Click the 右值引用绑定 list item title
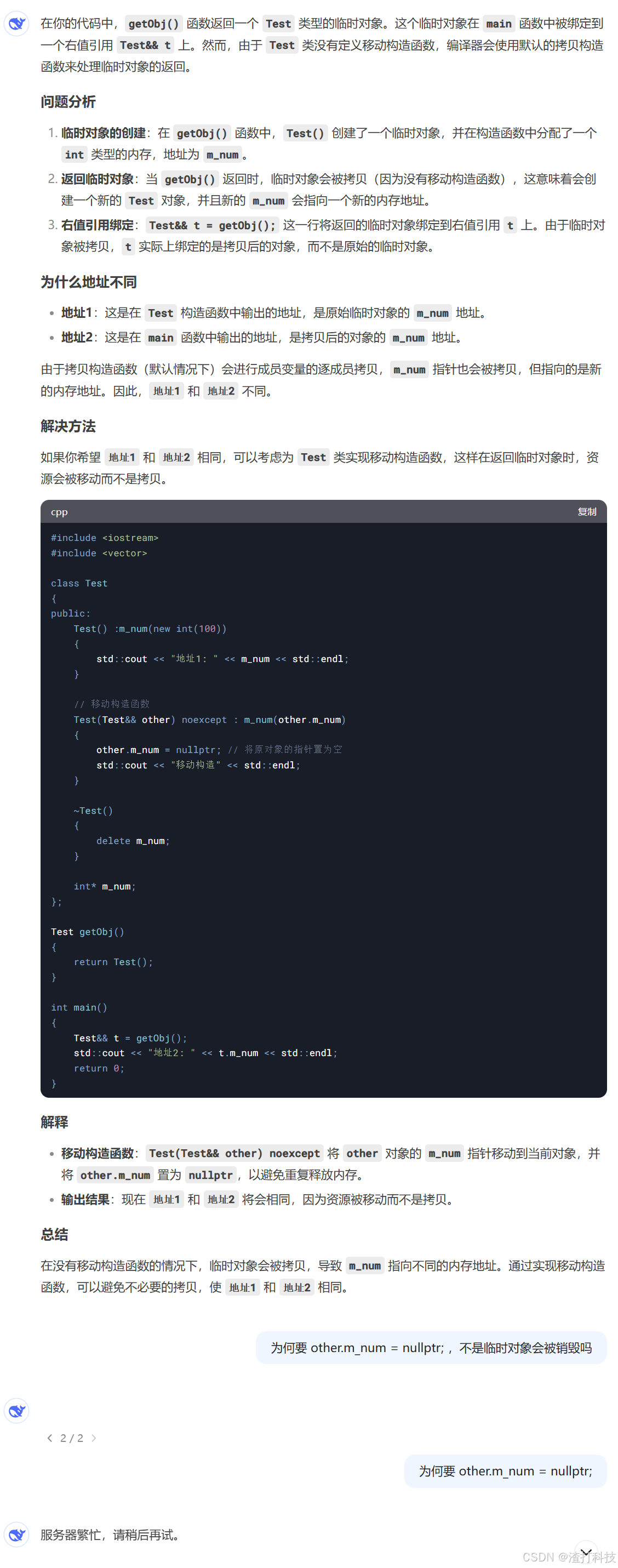 tap(98, 225)
